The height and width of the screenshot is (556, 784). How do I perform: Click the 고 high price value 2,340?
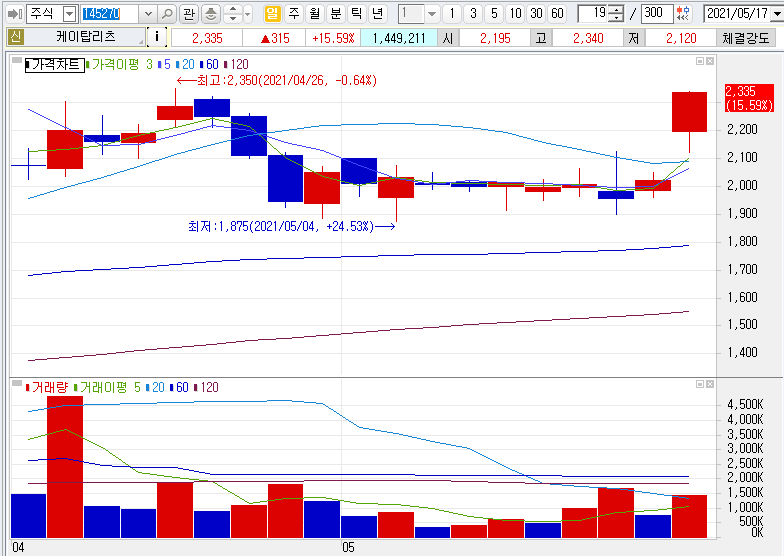coord(588,38)
